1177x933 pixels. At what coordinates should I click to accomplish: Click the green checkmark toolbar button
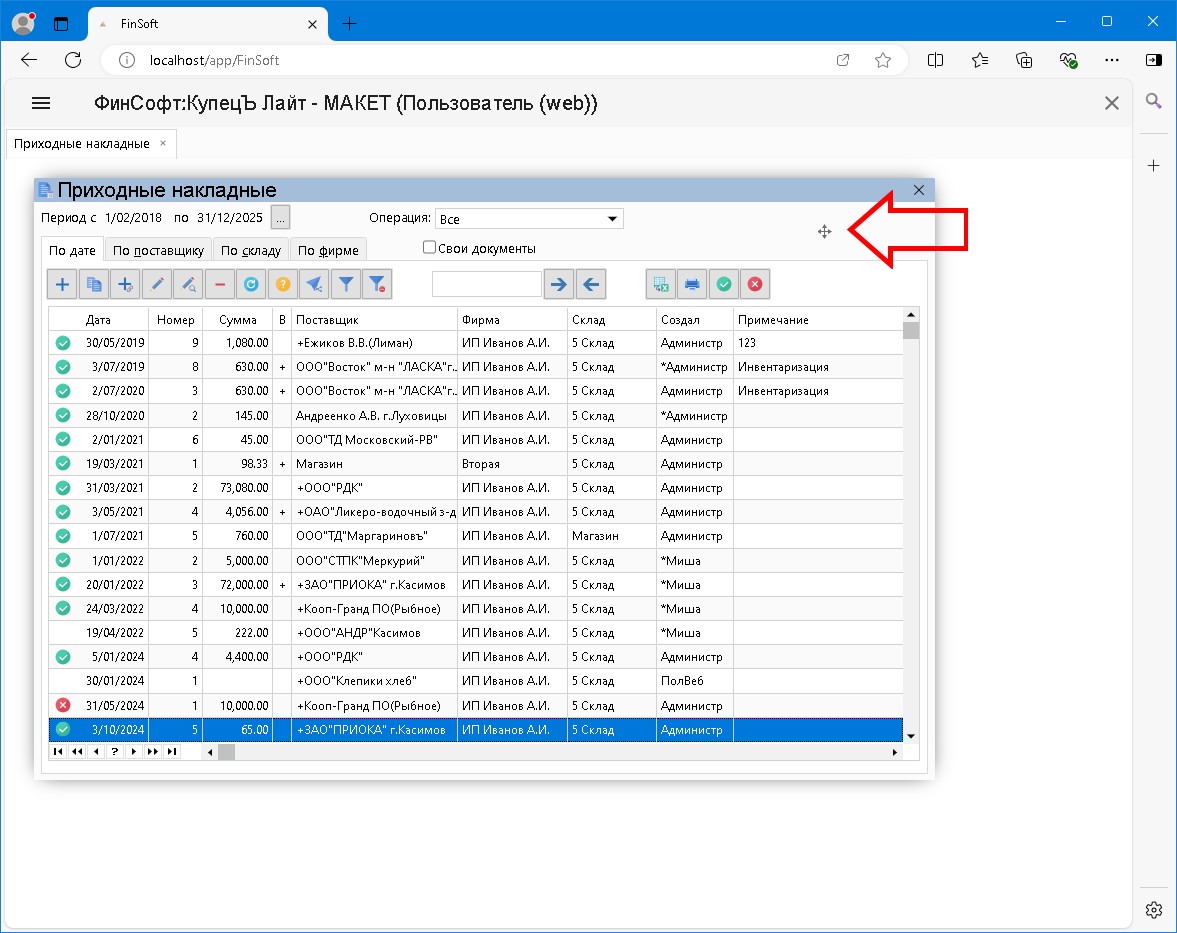point(723,285)
